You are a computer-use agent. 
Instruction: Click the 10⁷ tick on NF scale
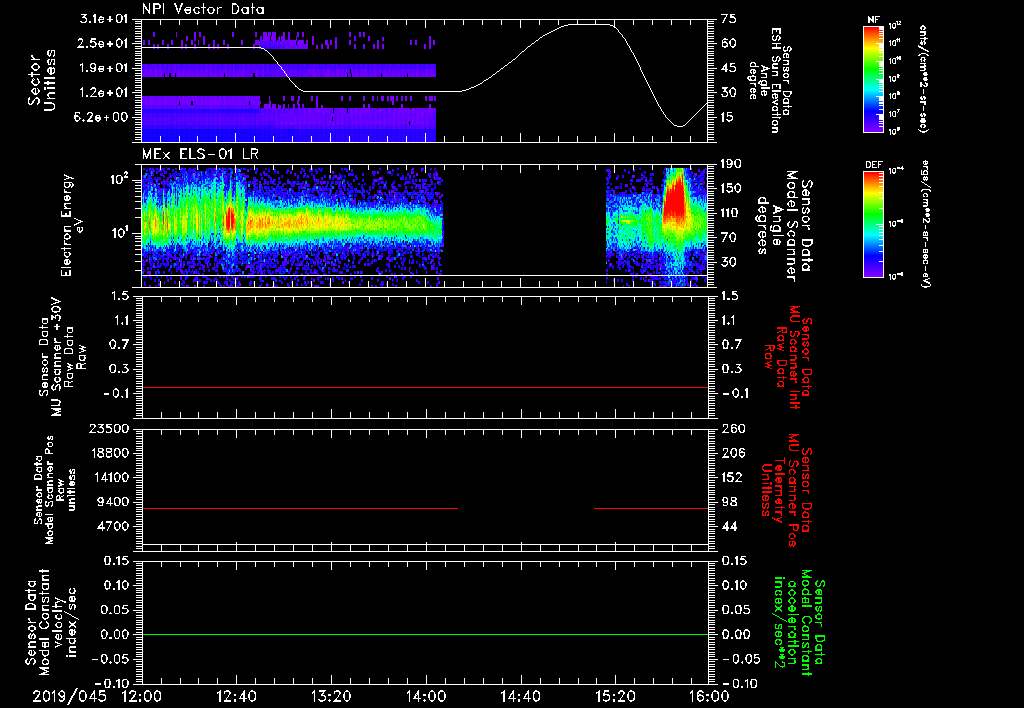point(895,114)
